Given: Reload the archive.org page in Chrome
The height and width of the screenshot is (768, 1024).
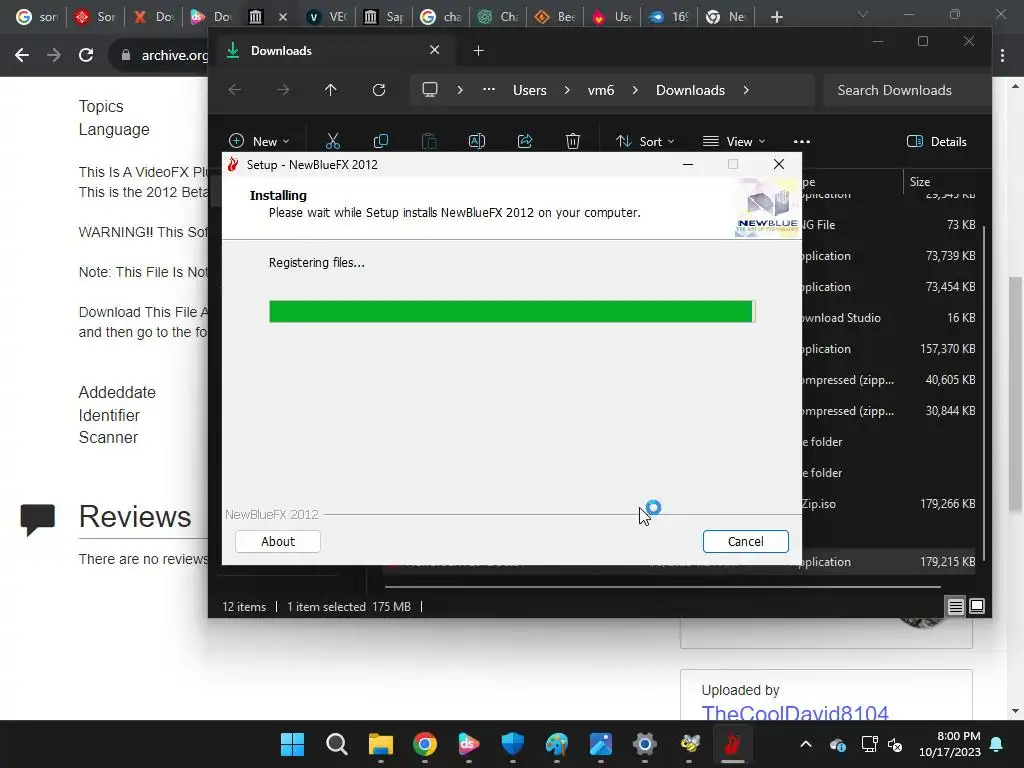Looking at the screenshot, I should (x=86, y=55).
